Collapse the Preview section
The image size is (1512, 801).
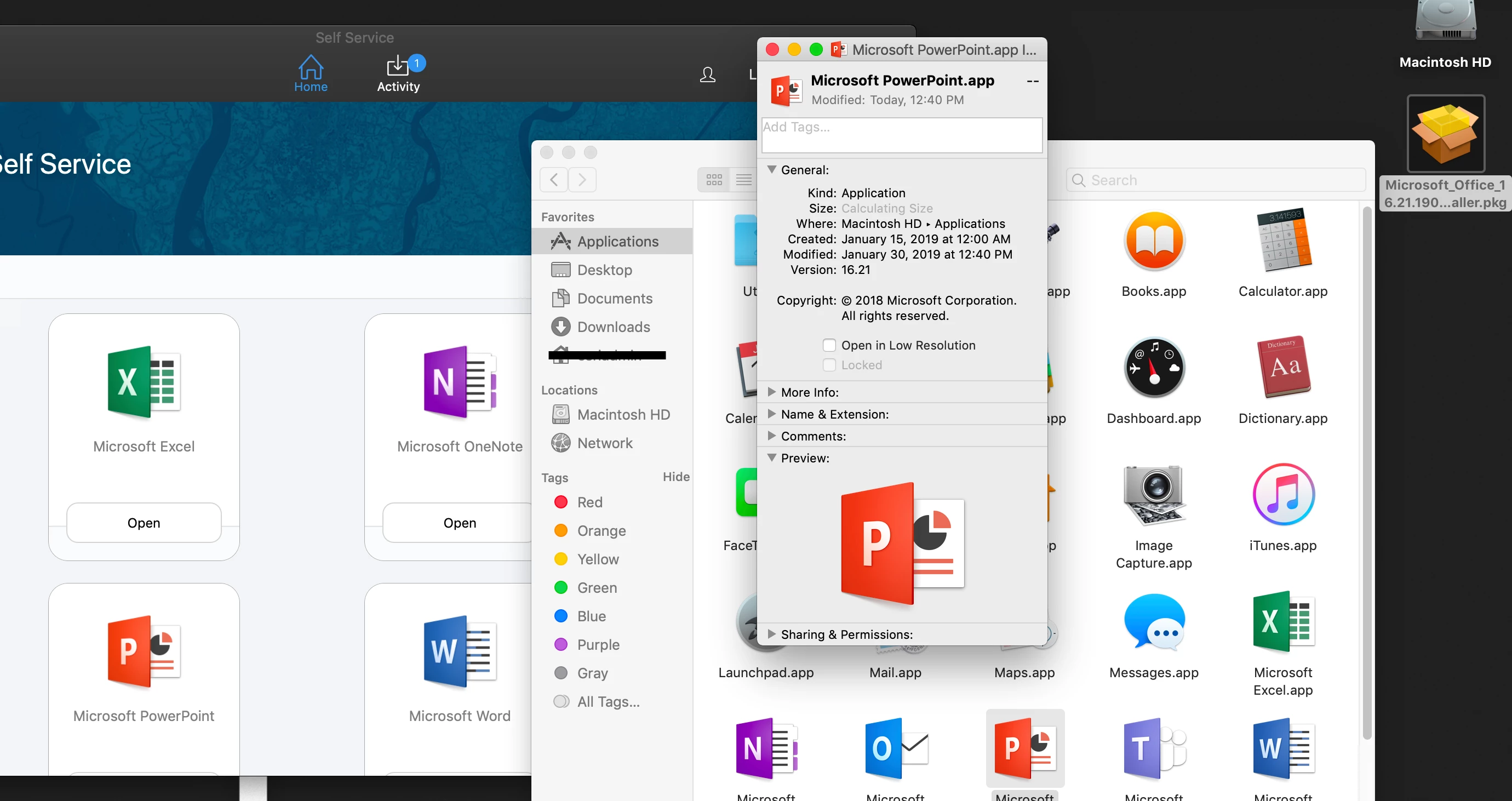(772, 457)
